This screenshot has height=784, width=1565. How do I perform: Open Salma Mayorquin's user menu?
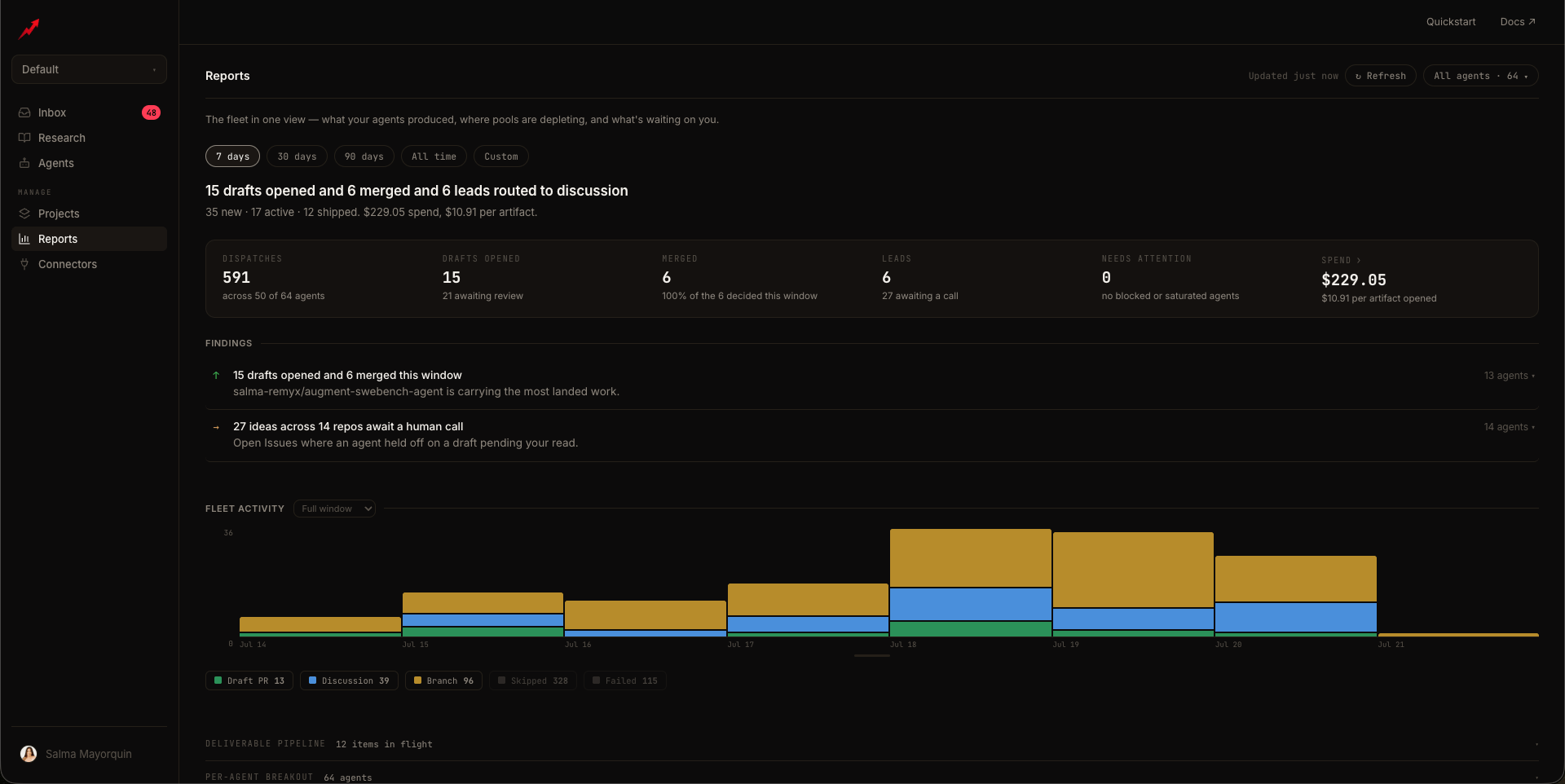click(89, 754)
